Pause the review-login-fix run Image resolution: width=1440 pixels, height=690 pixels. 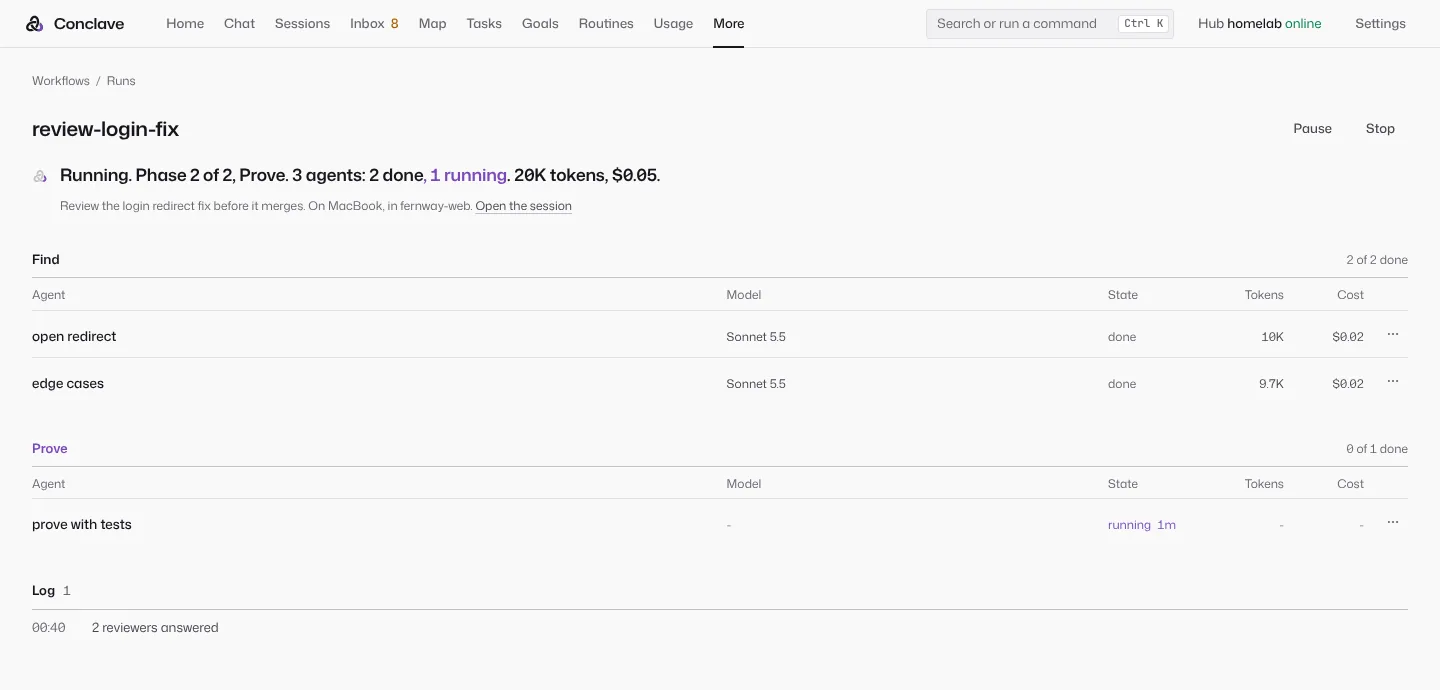click(x=1312, y=128)
